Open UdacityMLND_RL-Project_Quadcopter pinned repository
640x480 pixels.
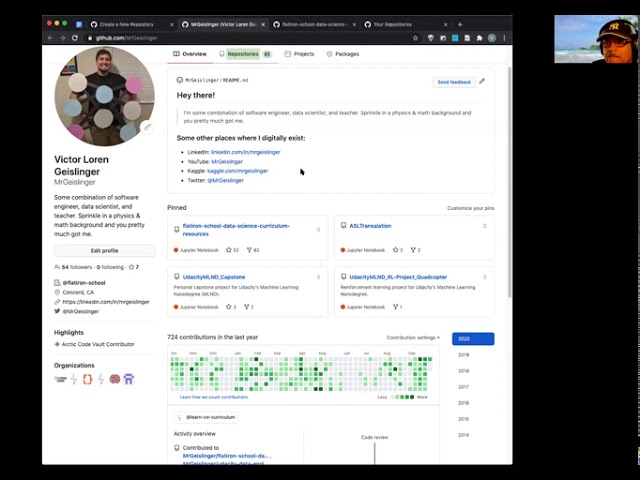click(398, 277)
